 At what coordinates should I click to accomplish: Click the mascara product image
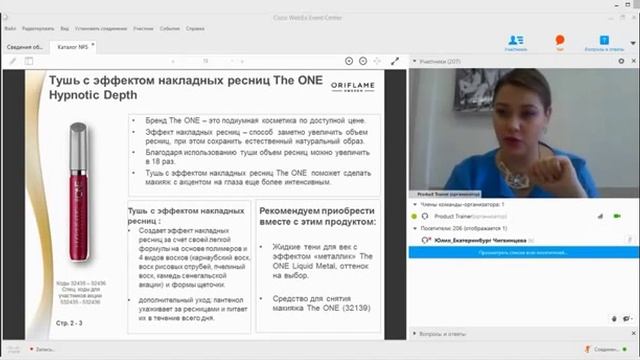pyautogui.click(x=78, y=192)
